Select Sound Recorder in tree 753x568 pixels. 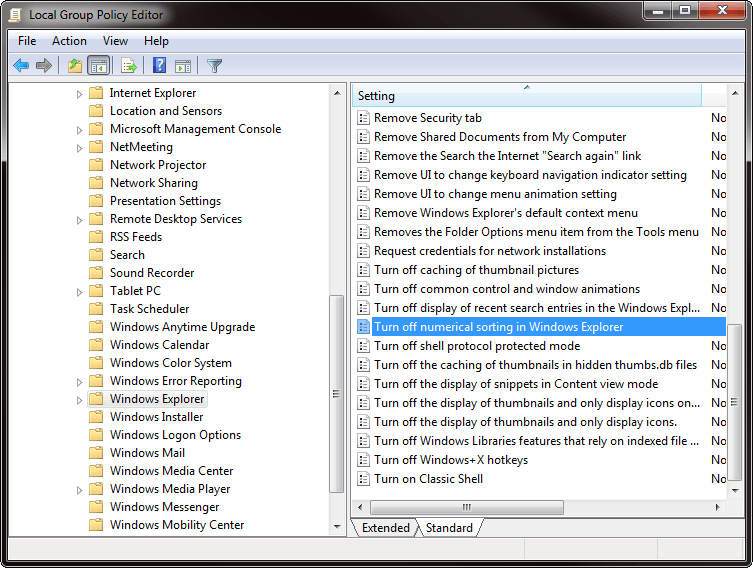(x=152, y=273)
